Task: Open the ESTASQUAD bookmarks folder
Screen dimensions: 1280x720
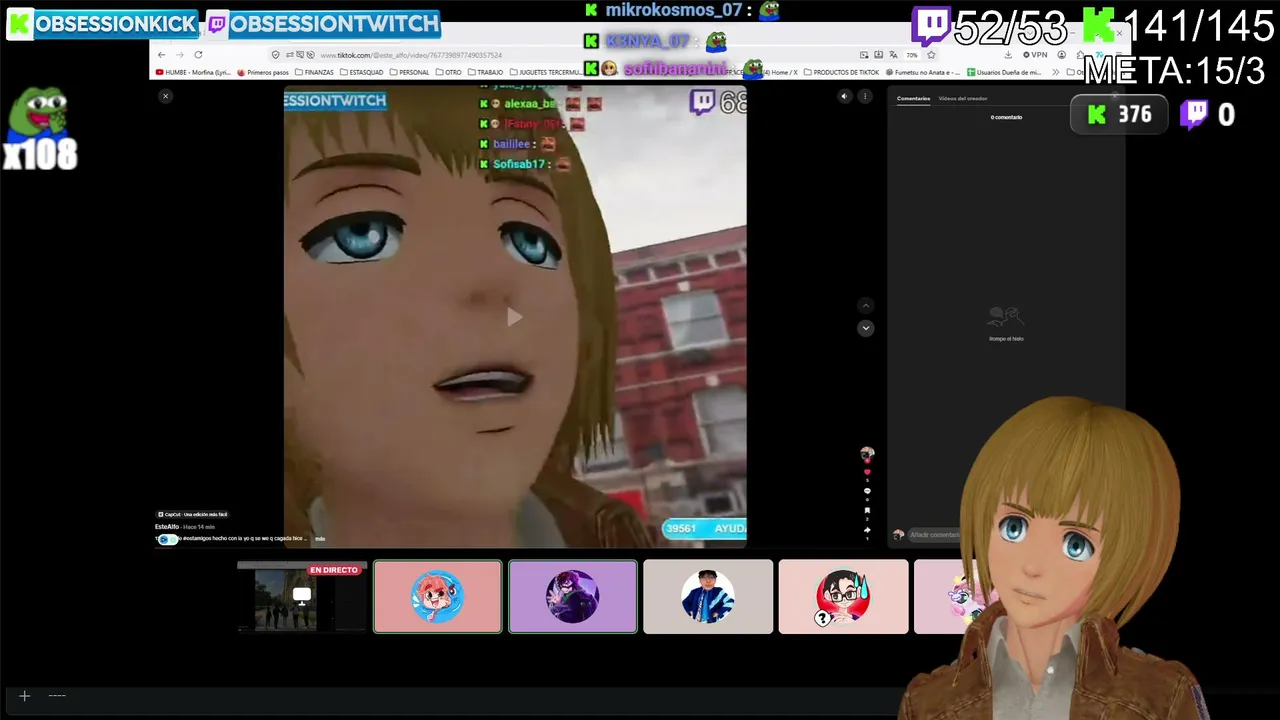Action: pos(362,72)
